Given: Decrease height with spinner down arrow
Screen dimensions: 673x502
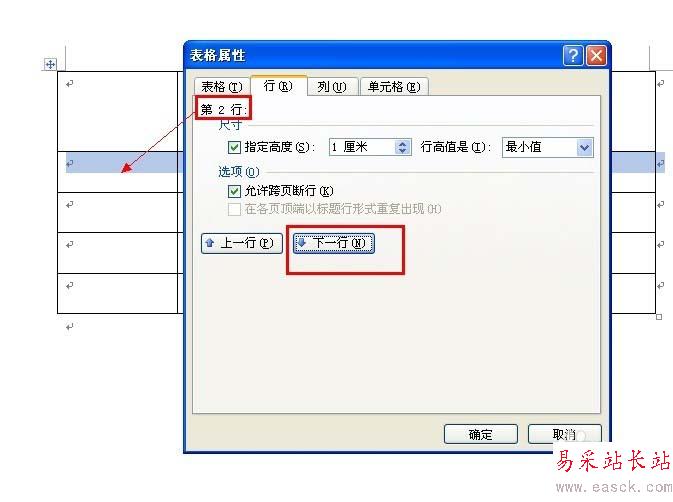Looking at the screenshot, I should pos(402,151).
